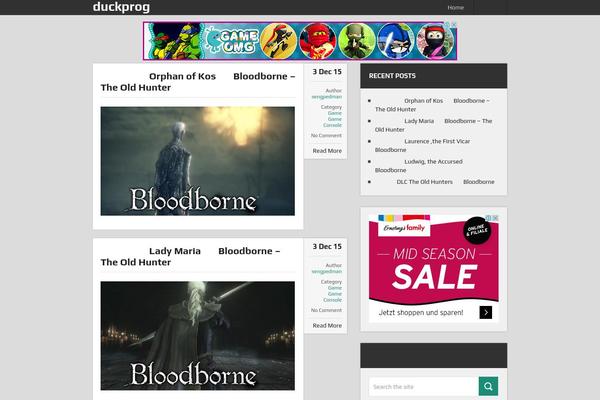The width and height of the screenshot is (600, 400).
Task: Click No Comment on Lady Maria post
Action: click(x=326, y=310)
